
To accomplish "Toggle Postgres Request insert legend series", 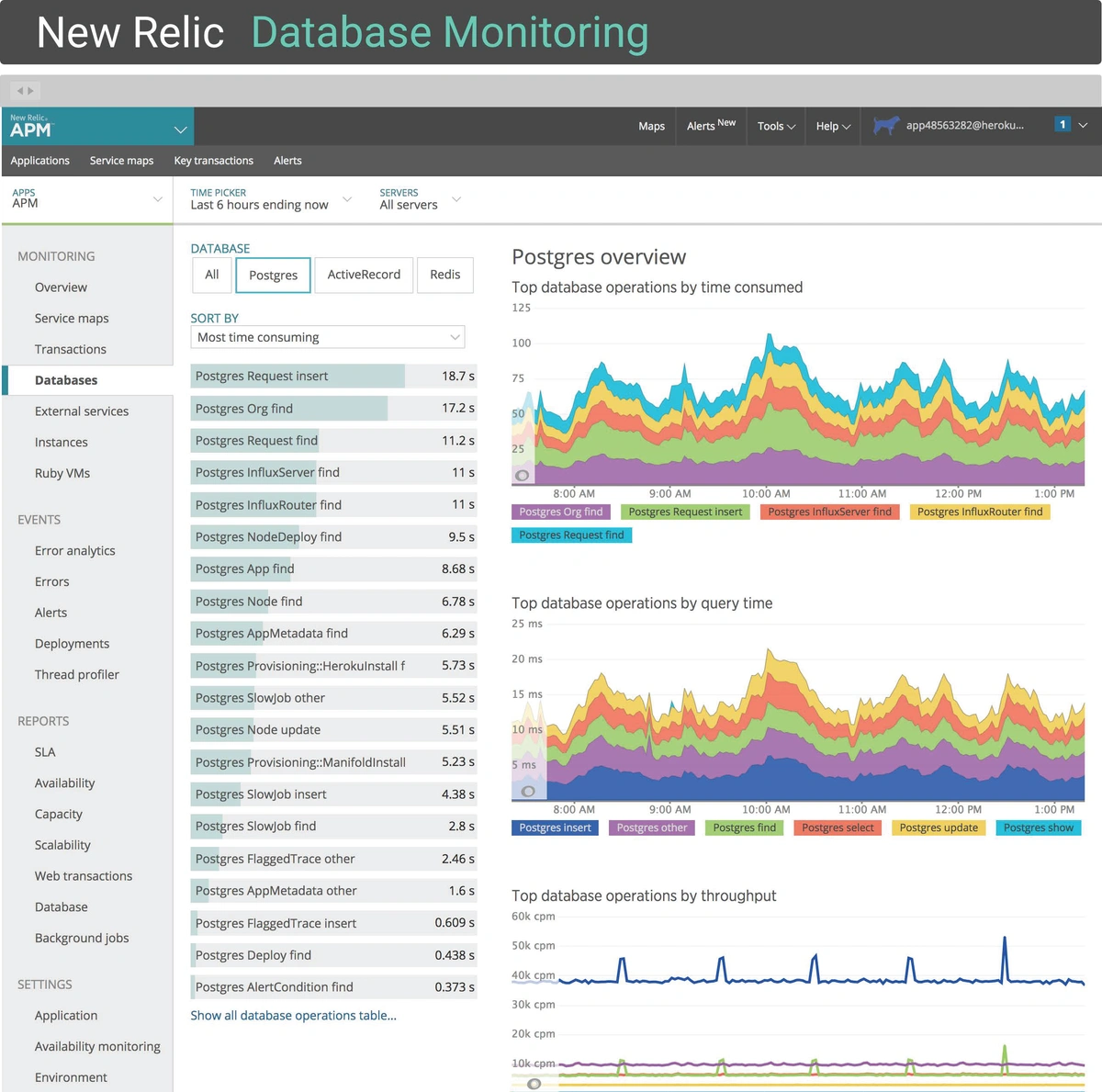I will (x=685, y=512).
